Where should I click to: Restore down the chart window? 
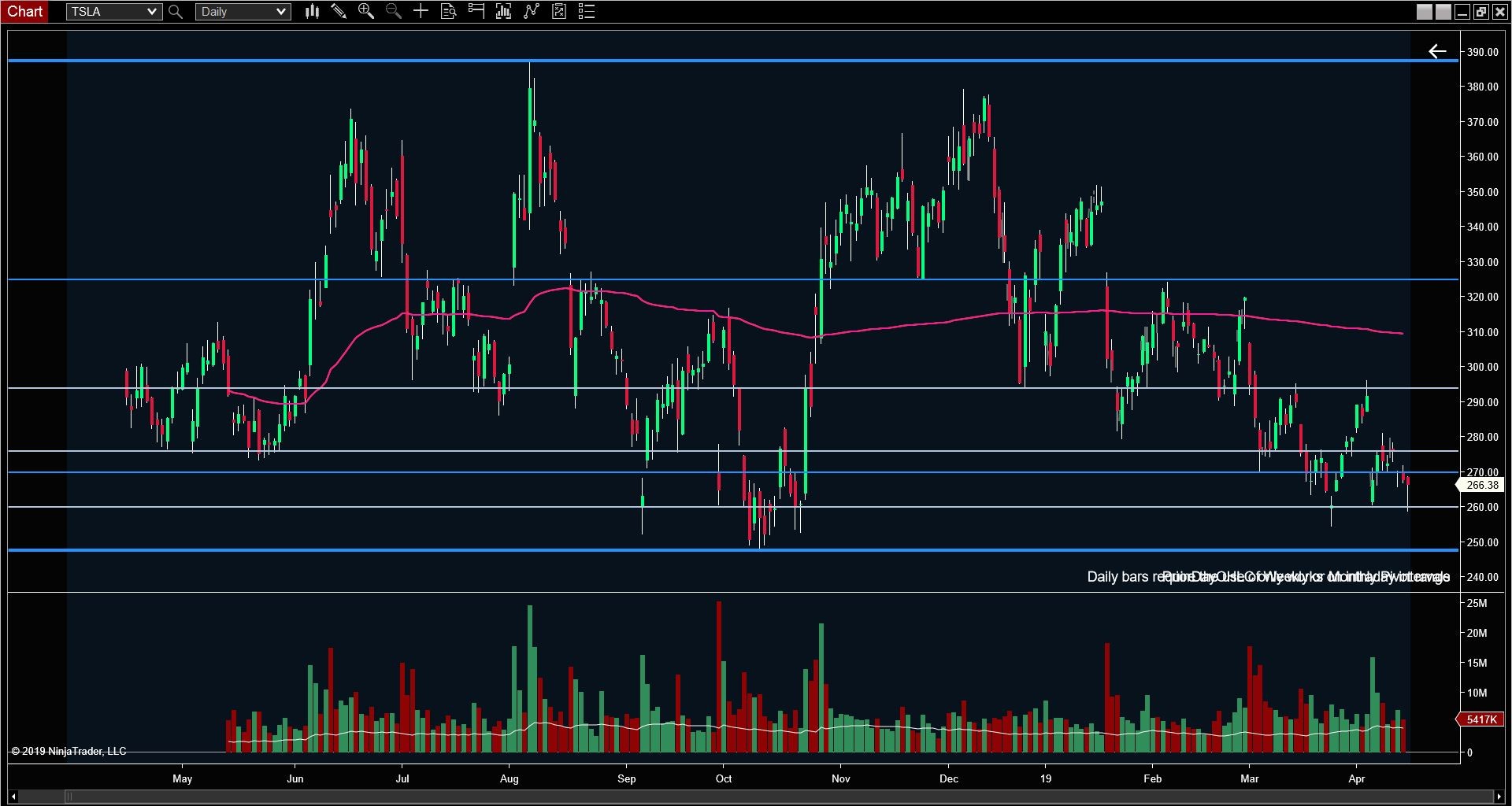point(1480,12)
